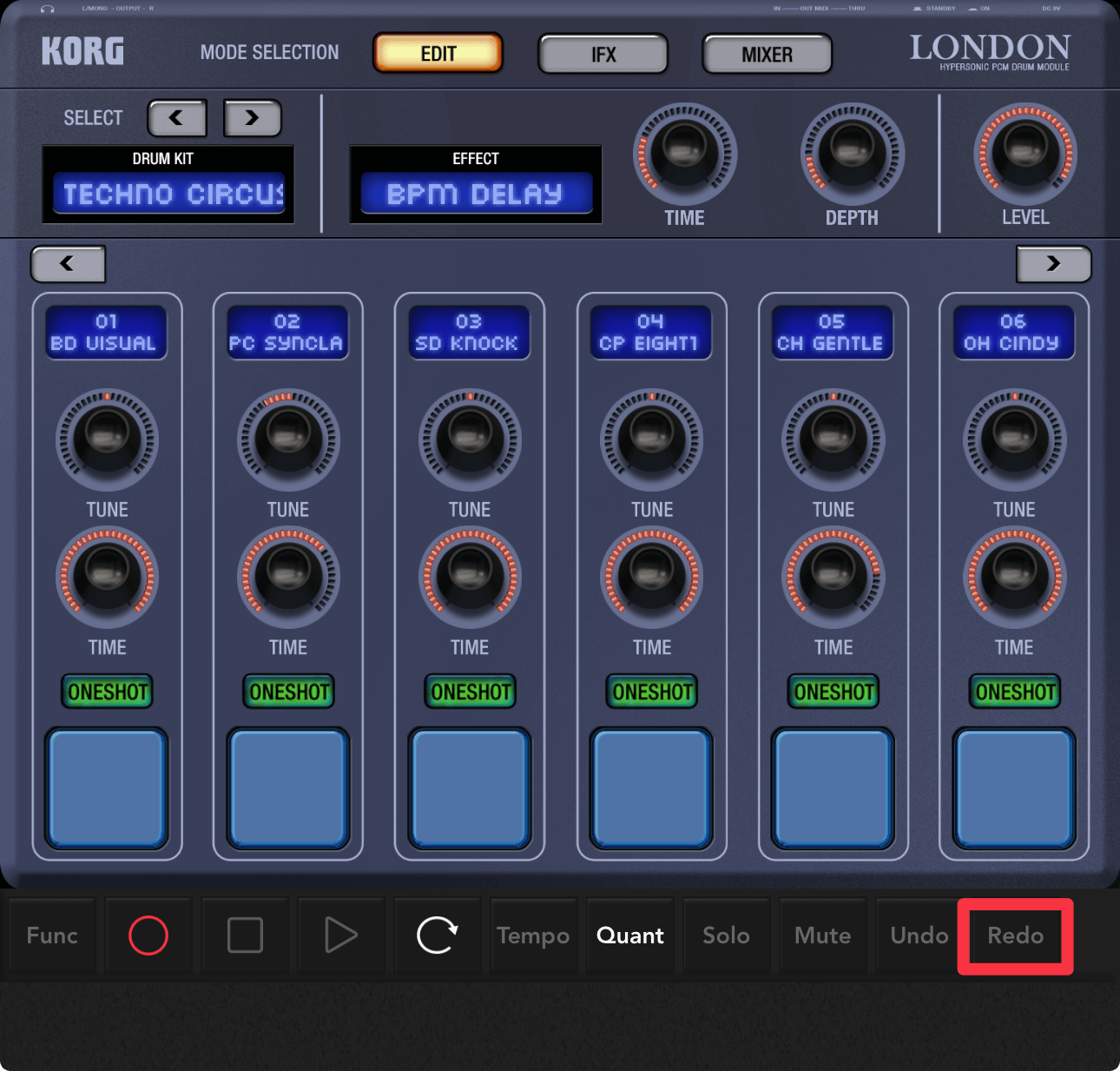Click the Redo button
The width and height of the screenshot is (1120, 1071).
(1015, 935)
